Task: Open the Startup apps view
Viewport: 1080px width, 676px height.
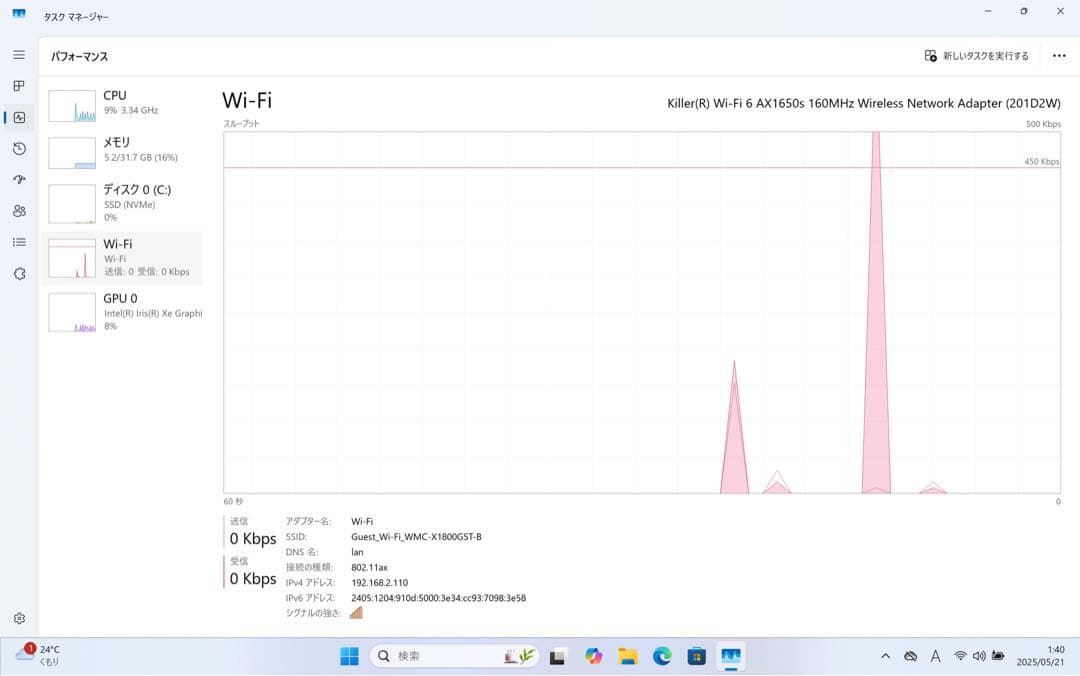Action: pos(18,180)
